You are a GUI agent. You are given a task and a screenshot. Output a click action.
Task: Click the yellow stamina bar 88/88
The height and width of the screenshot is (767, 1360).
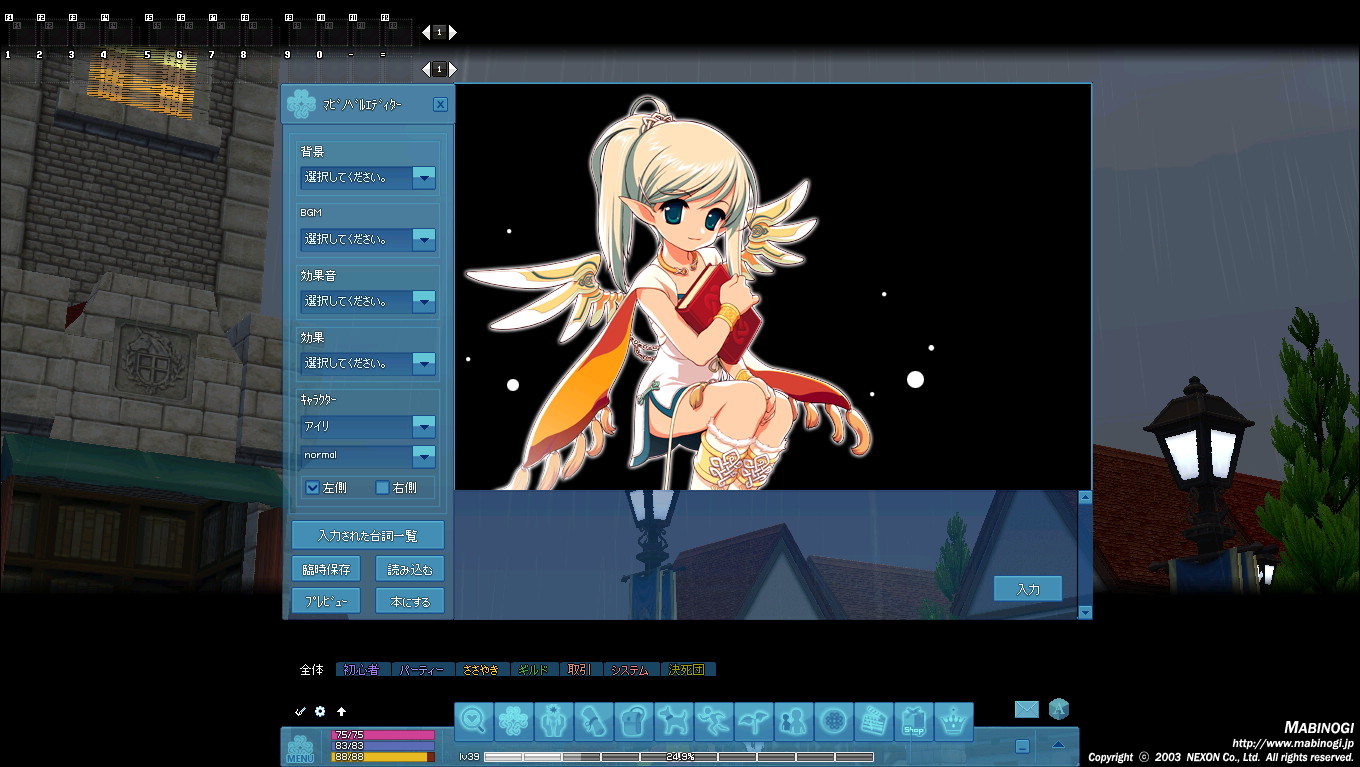(383, 757)
